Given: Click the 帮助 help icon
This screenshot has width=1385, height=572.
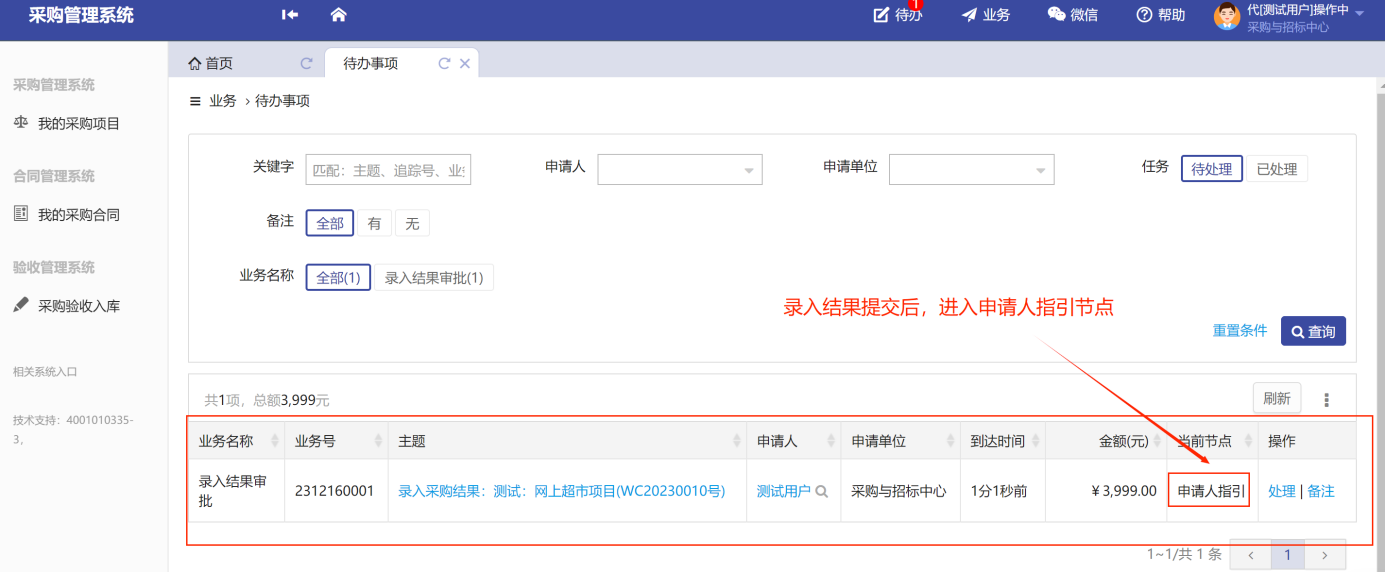Looking at the screenshot, I should coord(1145,15).
